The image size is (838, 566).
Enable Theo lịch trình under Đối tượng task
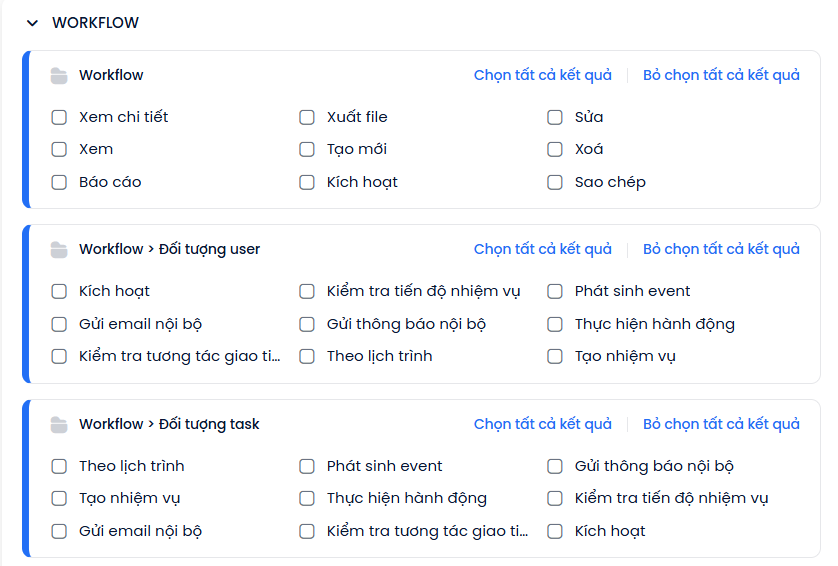coord(60,467)
